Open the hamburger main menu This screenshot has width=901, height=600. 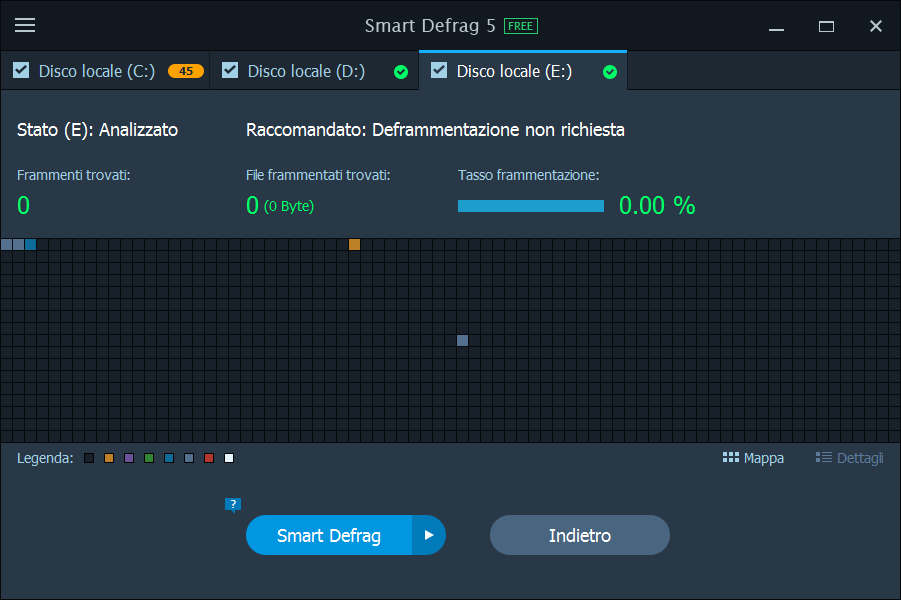click(x=25, y=26)
